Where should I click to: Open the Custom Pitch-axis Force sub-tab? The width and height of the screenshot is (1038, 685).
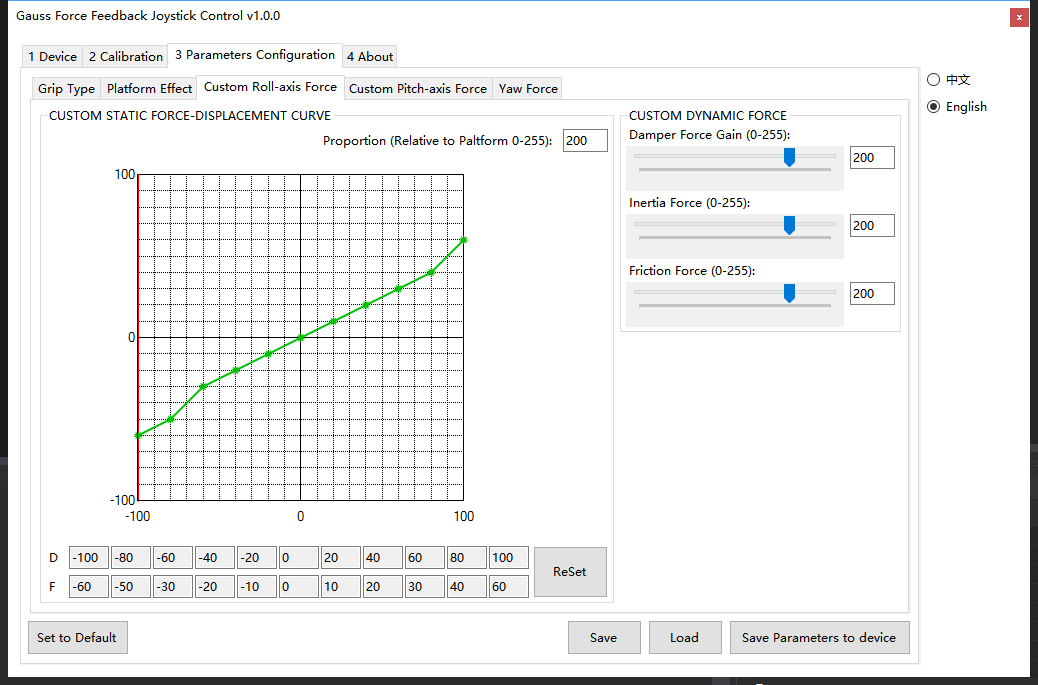coord(418,89)
